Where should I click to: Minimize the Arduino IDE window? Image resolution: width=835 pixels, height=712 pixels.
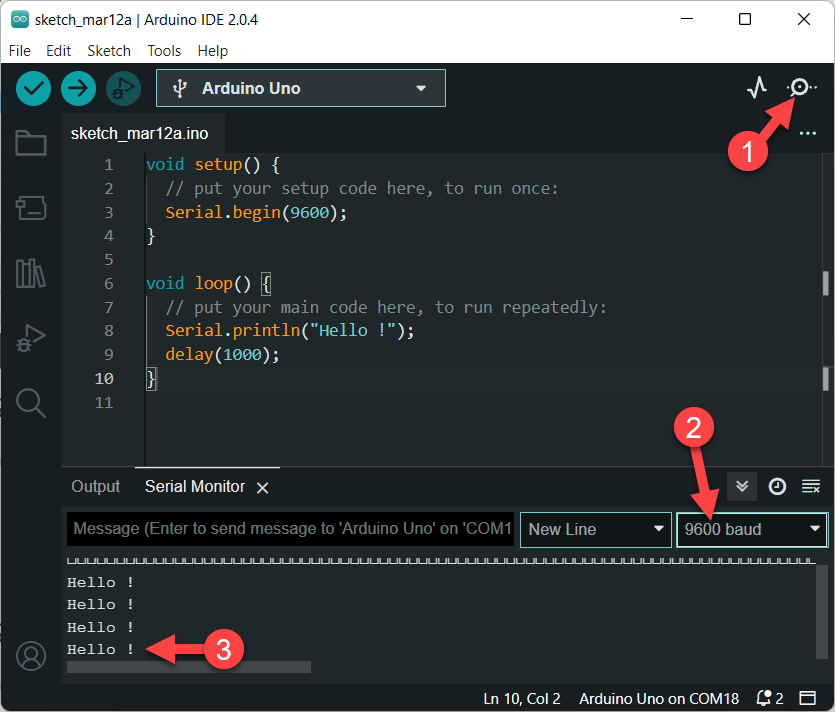tap(687, 19)
